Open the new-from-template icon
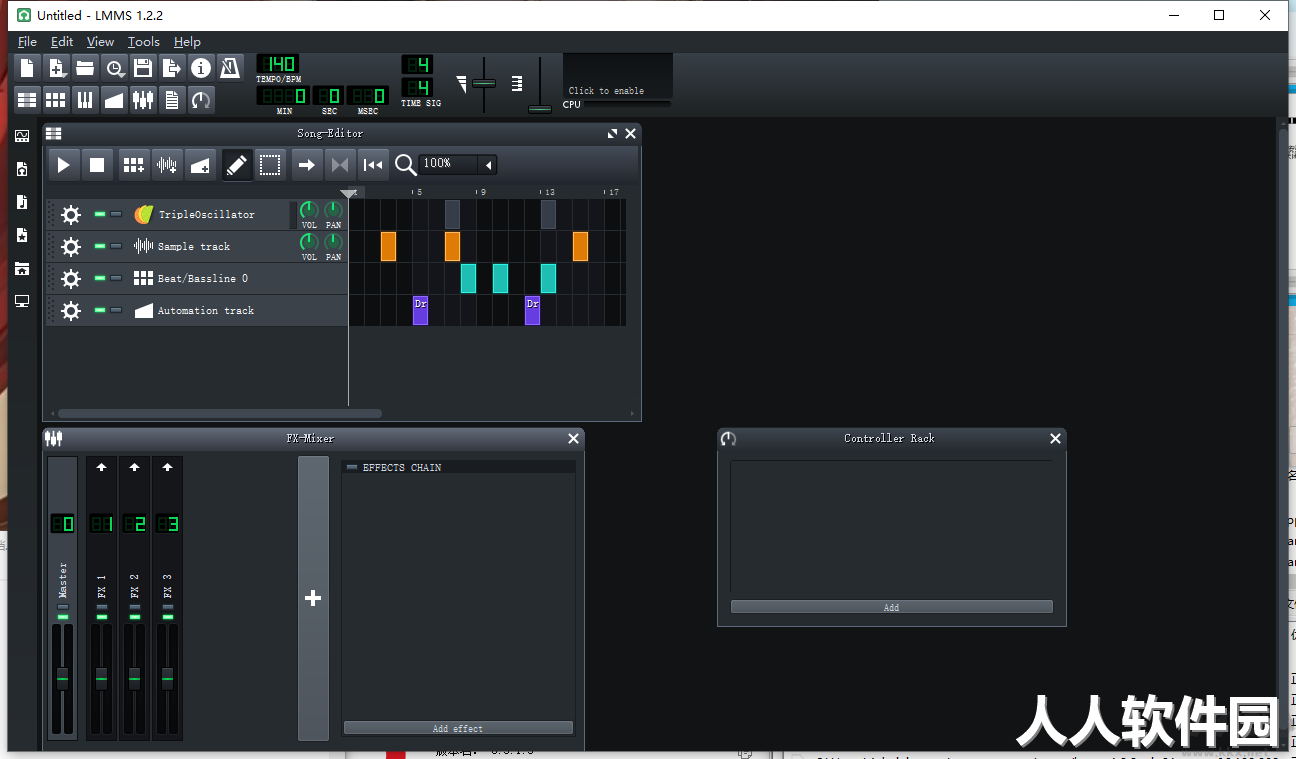Viewport: 1296px width, 759px height. 56,68
